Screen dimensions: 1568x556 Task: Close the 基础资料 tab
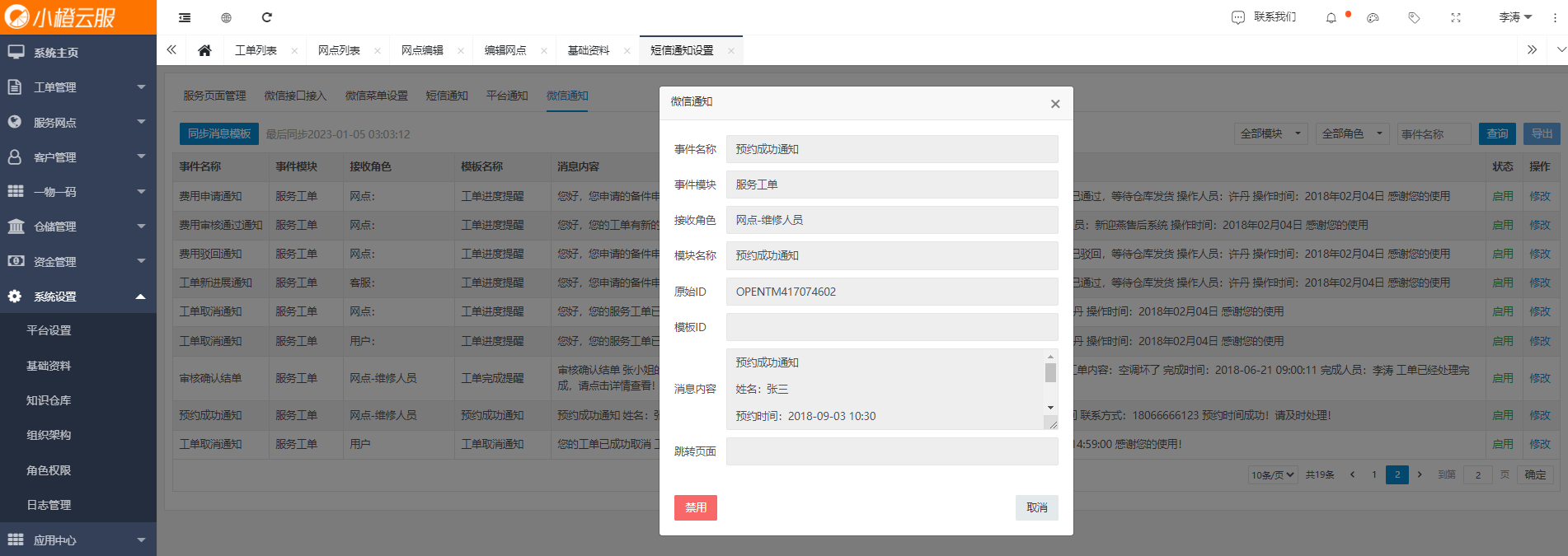point(627,51)
